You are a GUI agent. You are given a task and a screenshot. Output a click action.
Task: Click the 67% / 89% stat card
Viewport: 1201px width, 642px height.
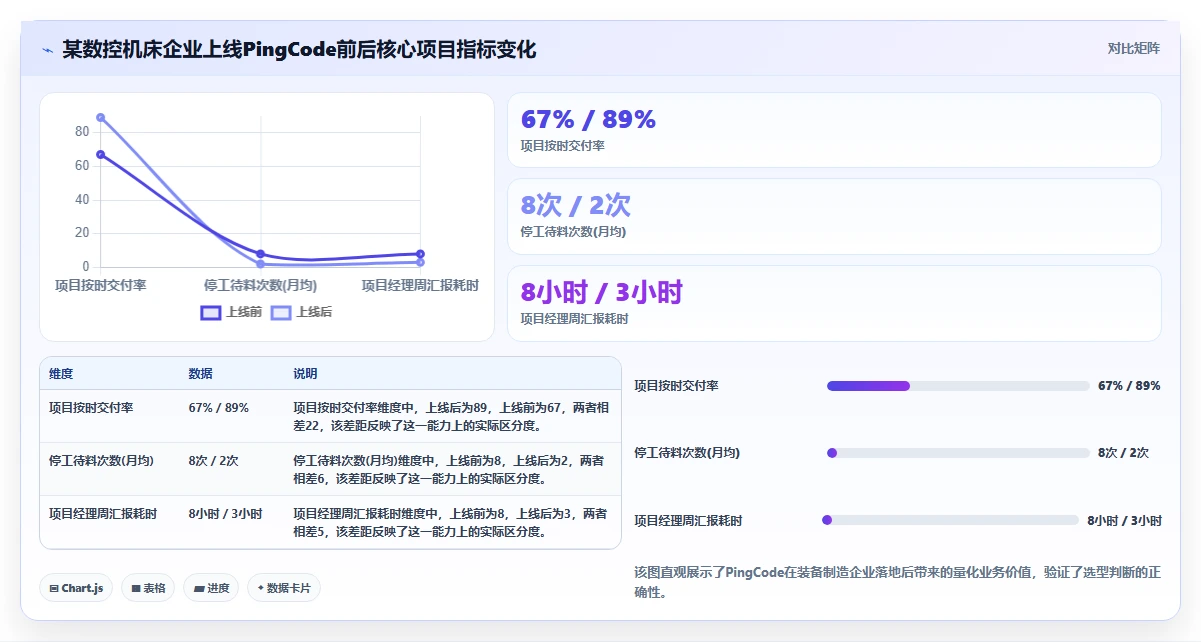tap(834, 130)
